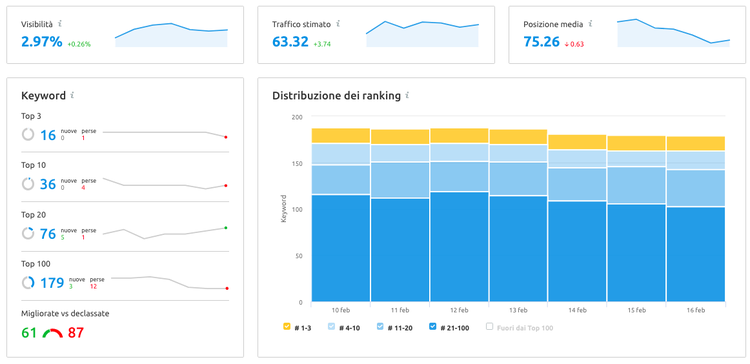
Task: Select the Traffico stimato sparkline chart
Action: point(422,33)
